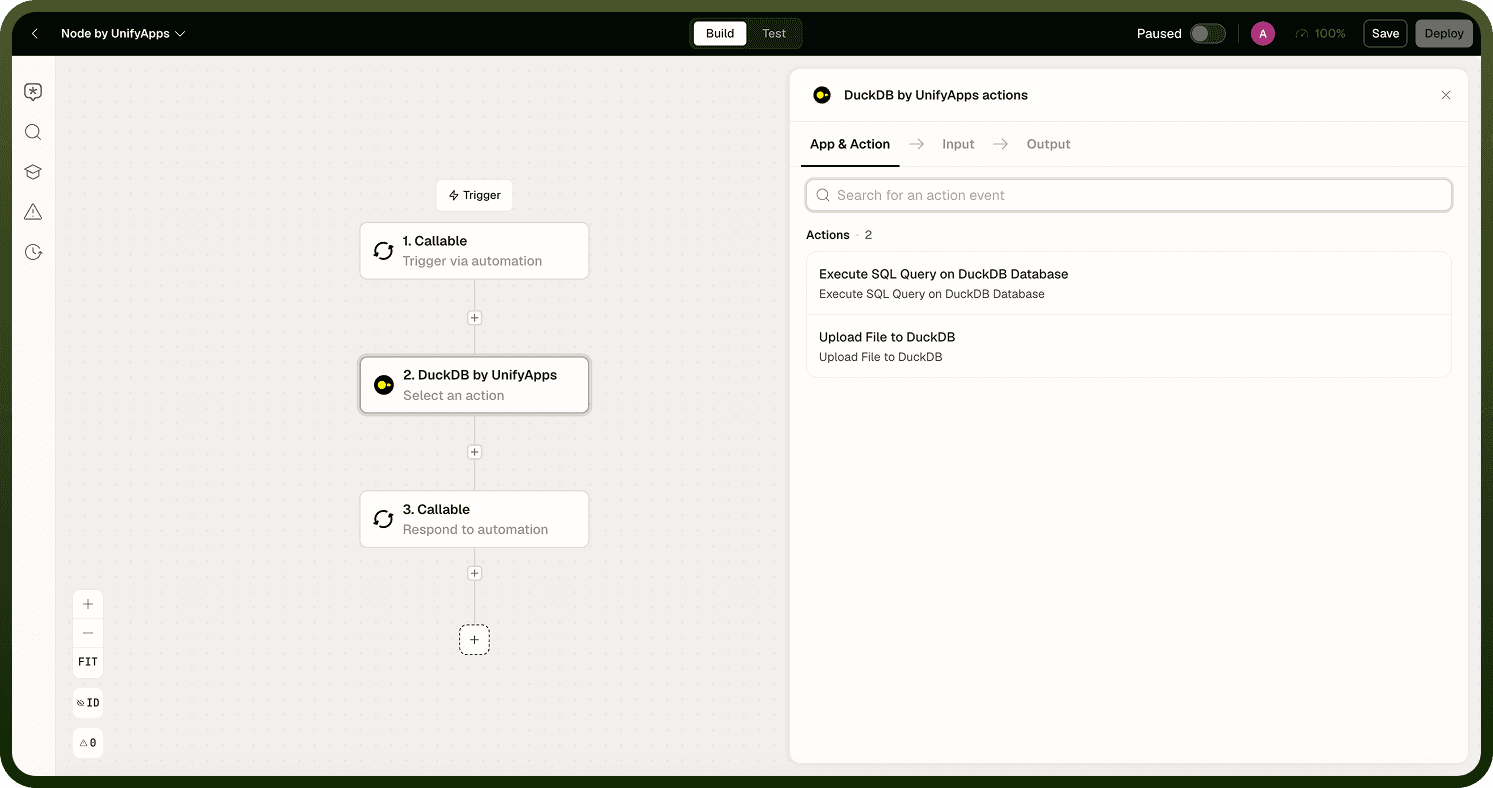Open the history clock sidebar icon
The image size is (1493, 788).
coord(33,252)
